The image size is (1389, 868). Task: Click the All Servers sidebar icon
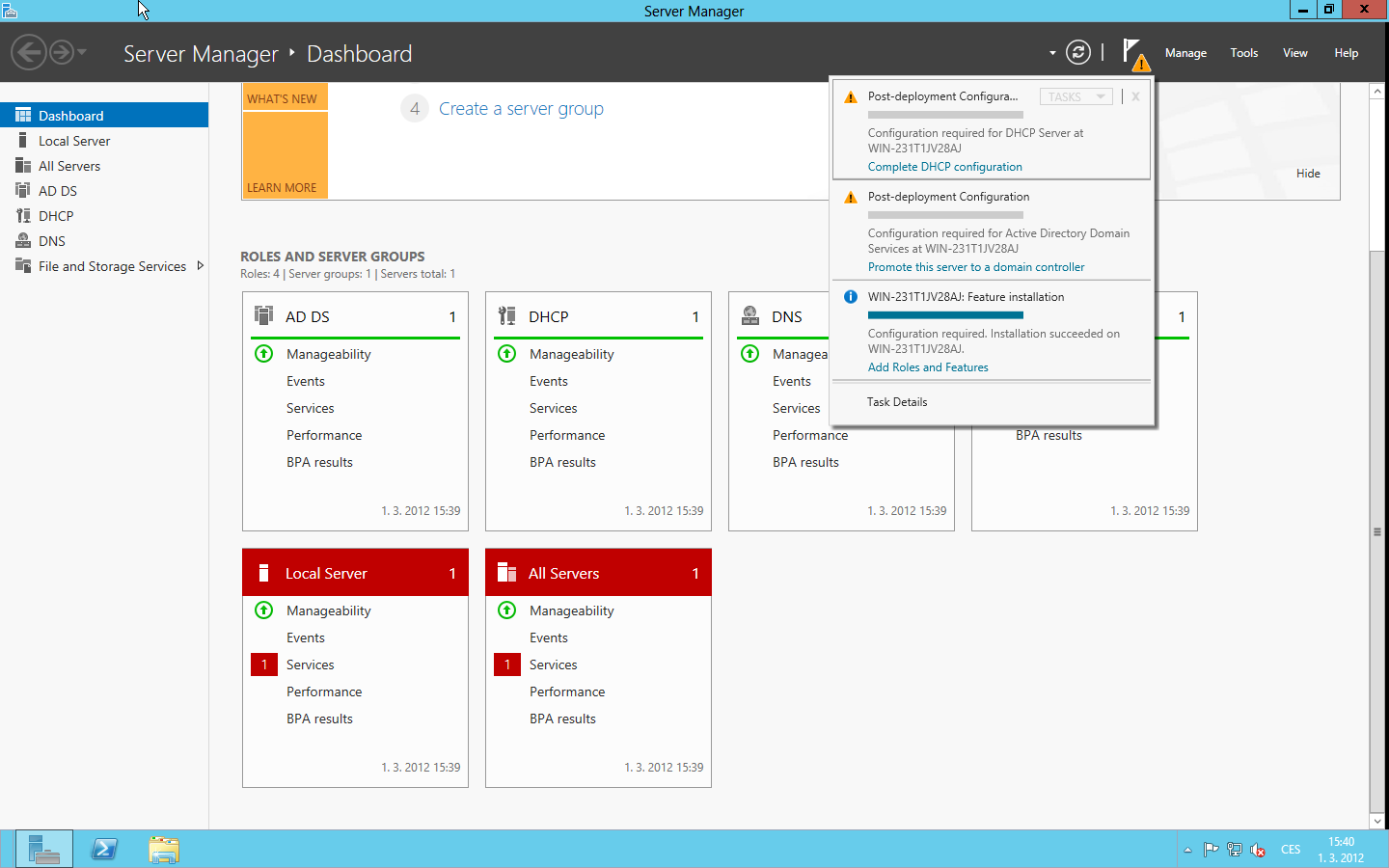click(x=23, y=165)
